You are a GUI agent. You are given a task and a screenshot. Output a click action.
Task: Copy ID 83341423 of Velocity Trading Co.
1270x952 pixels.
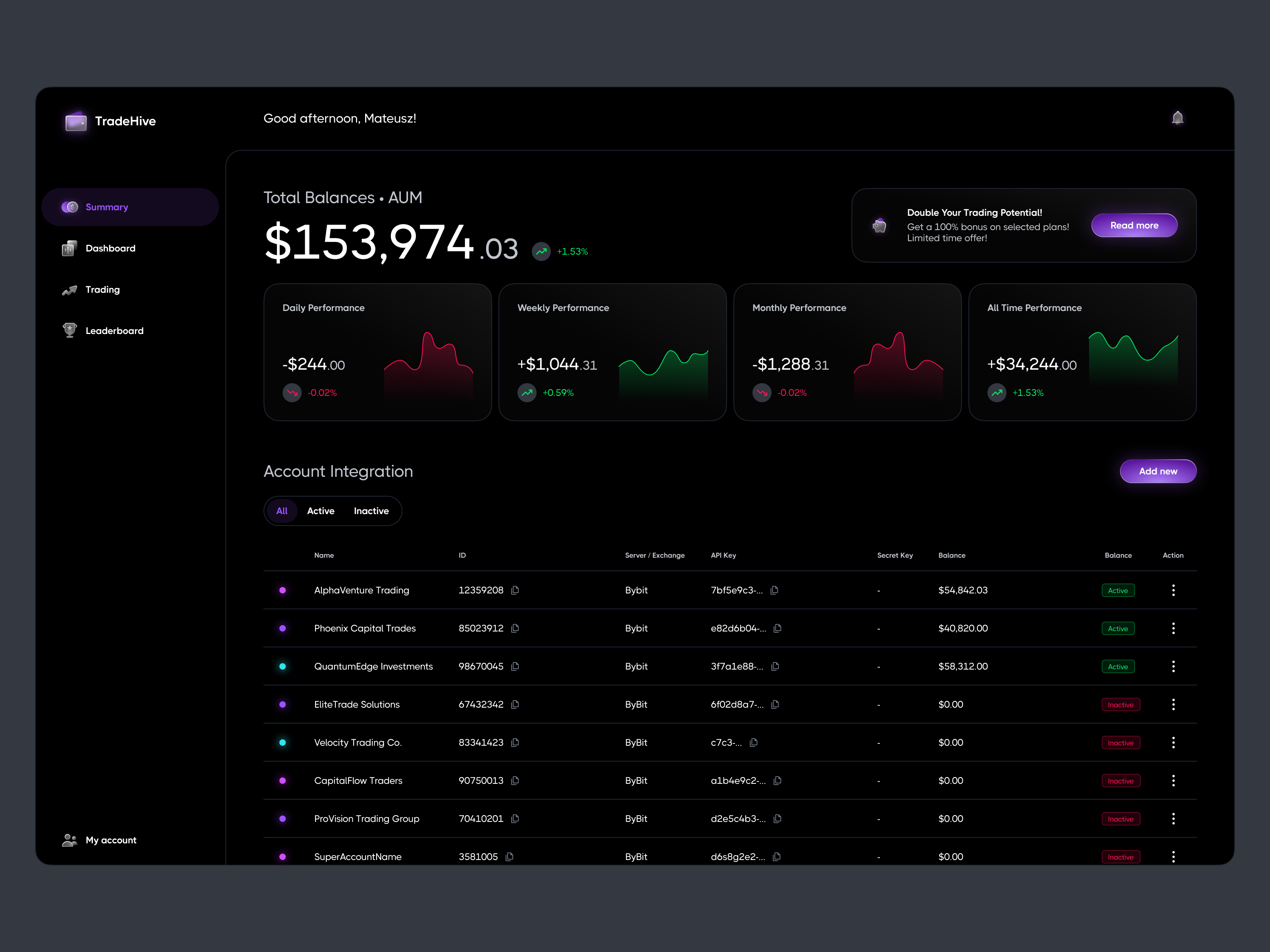515,743
